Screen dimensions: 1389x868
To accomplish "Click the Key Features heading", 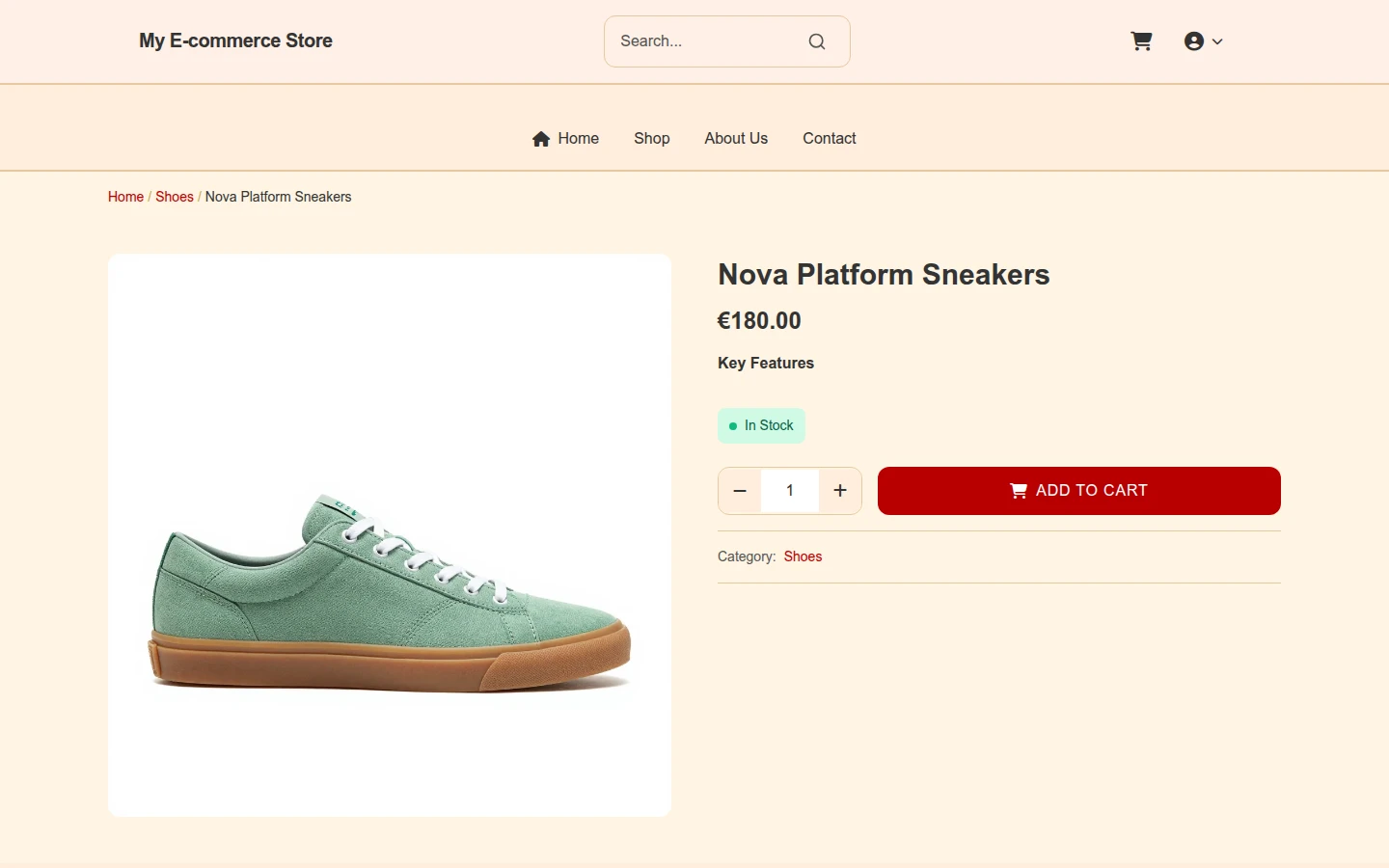I will (766, 364).
